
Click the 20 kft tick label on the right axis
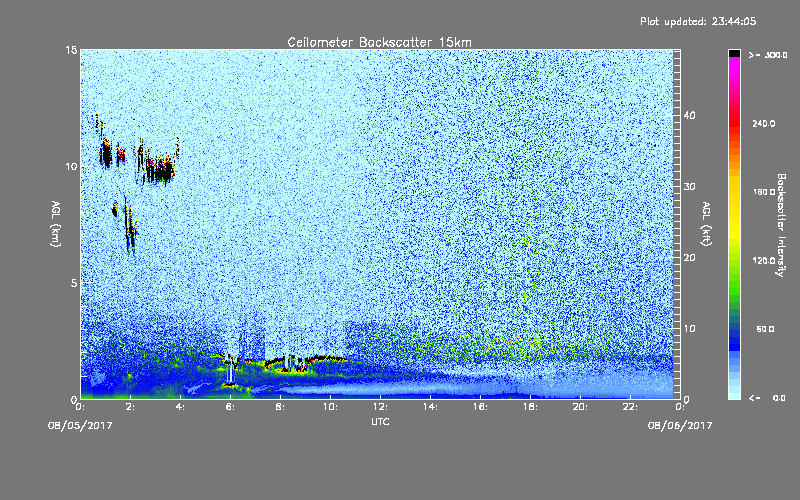(689, 258)
